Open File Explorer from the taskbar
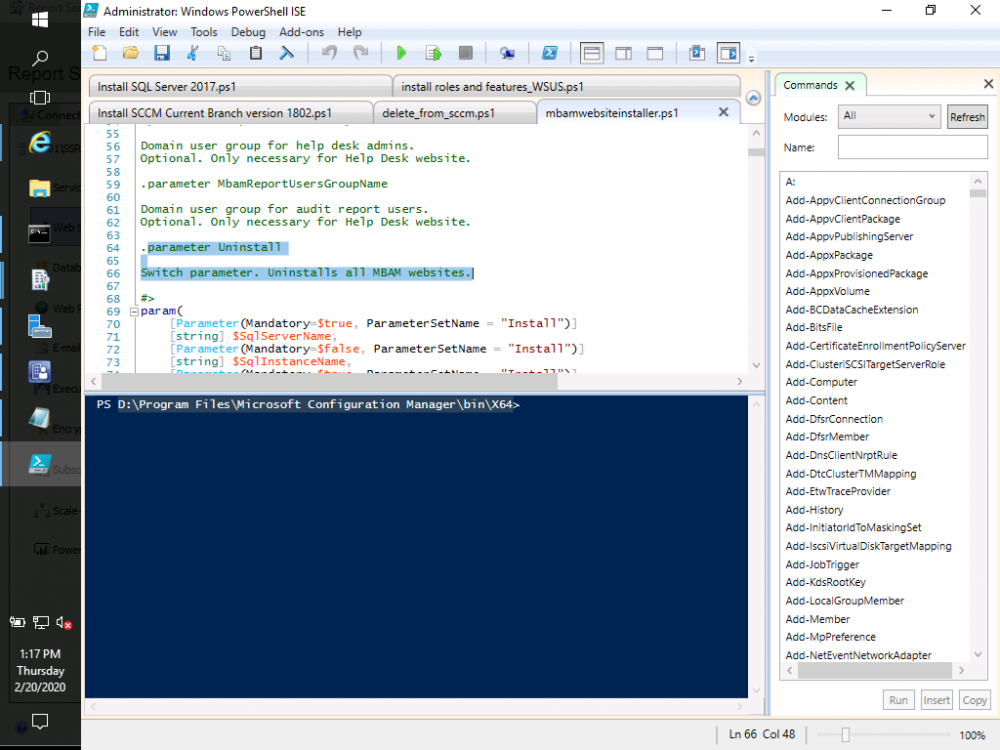Screen dimensions: 1000x750 point(40,188)
